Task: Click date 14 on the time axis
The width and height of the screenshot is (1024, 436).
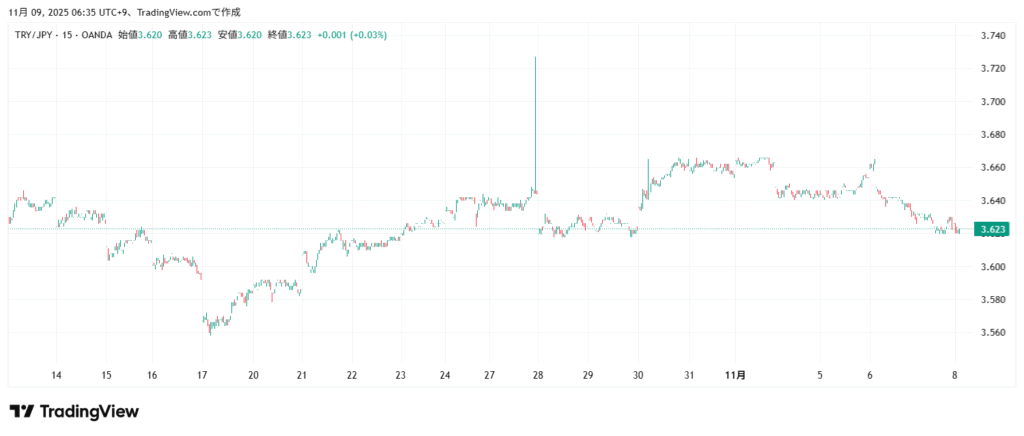Action: click(57, 375)
